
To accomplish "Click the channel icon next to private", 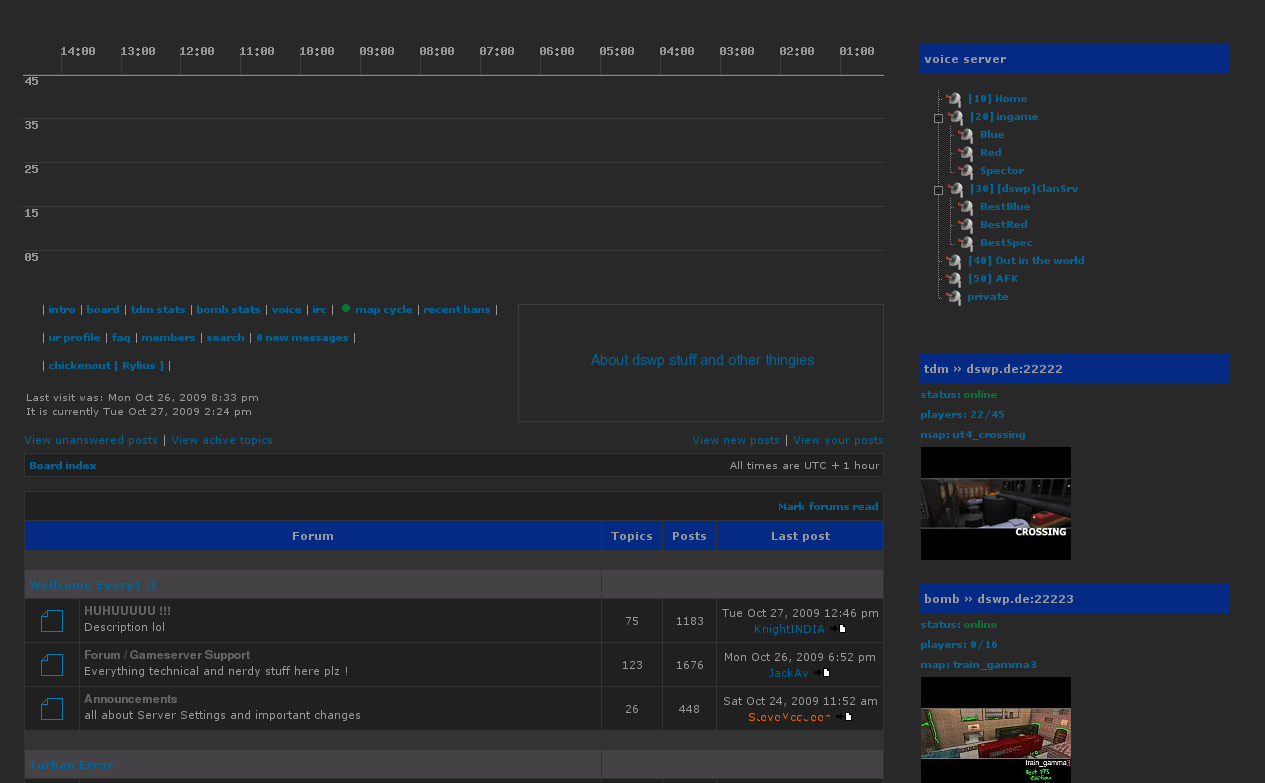I will 954,297.
